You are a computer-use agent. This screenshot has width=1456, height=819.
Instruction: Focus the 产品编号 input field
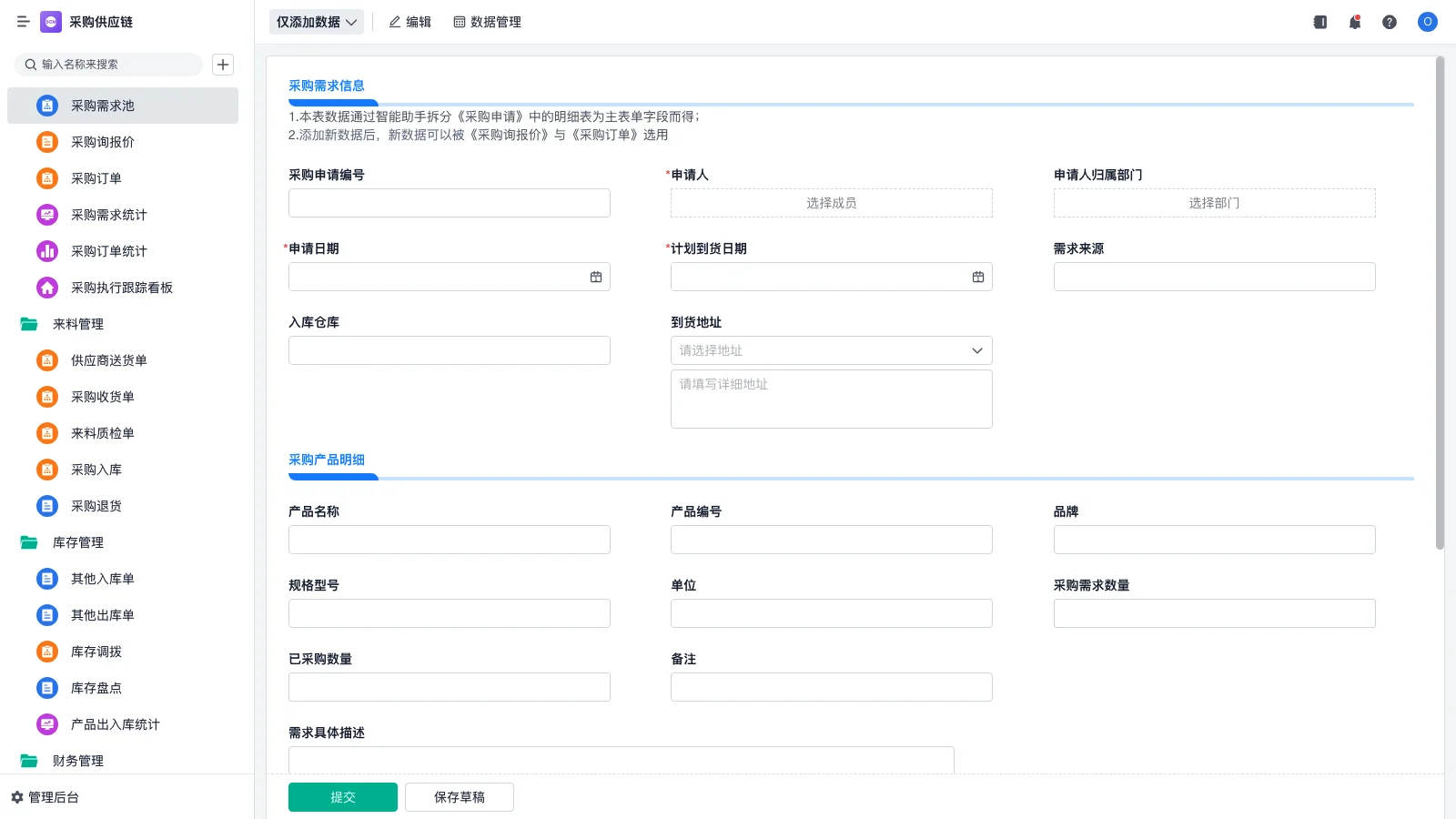tap(832, 540)
